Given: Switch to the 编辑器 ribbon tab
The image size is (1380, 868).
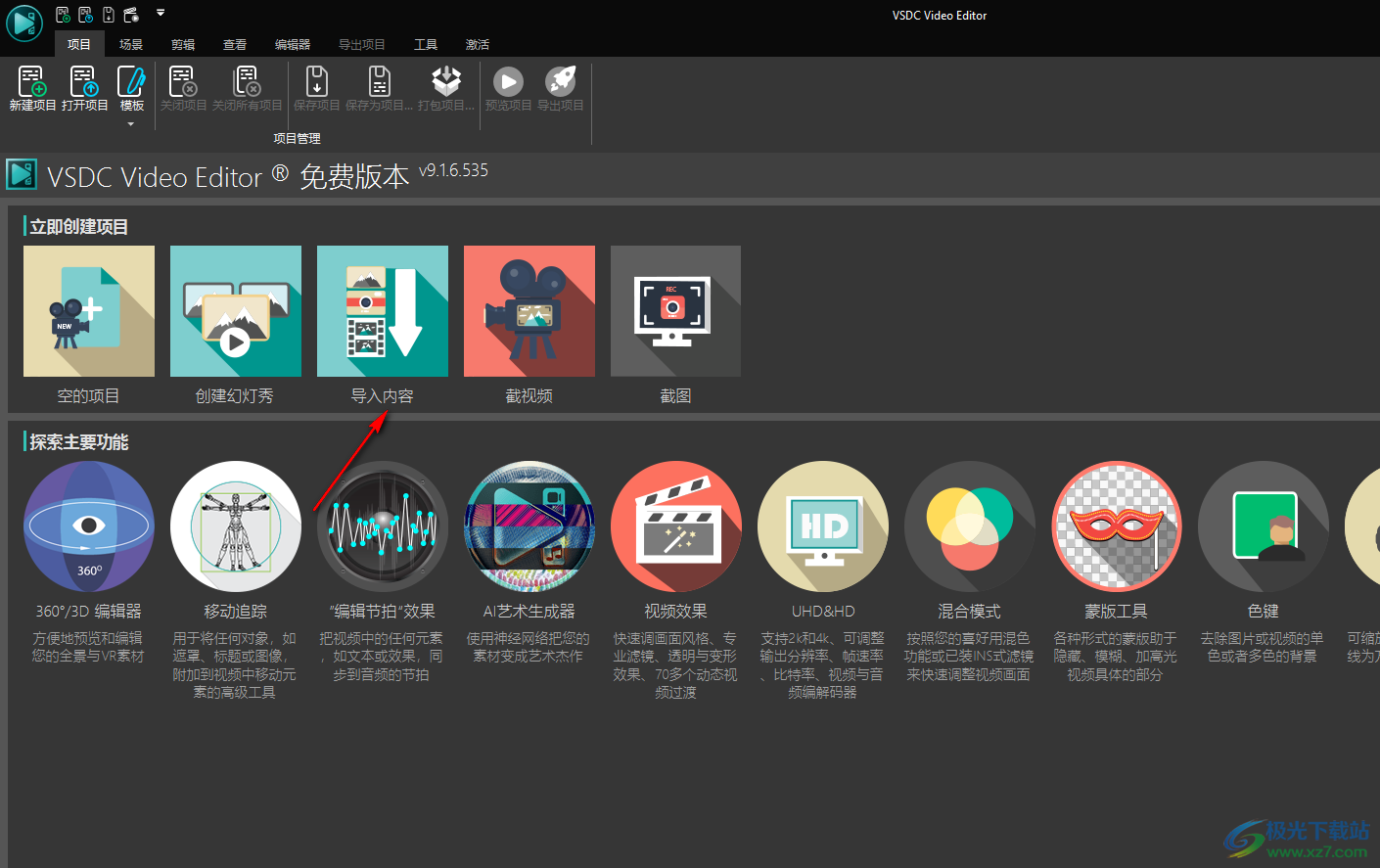Looking at the screenshot, I should tap(293, 44).
